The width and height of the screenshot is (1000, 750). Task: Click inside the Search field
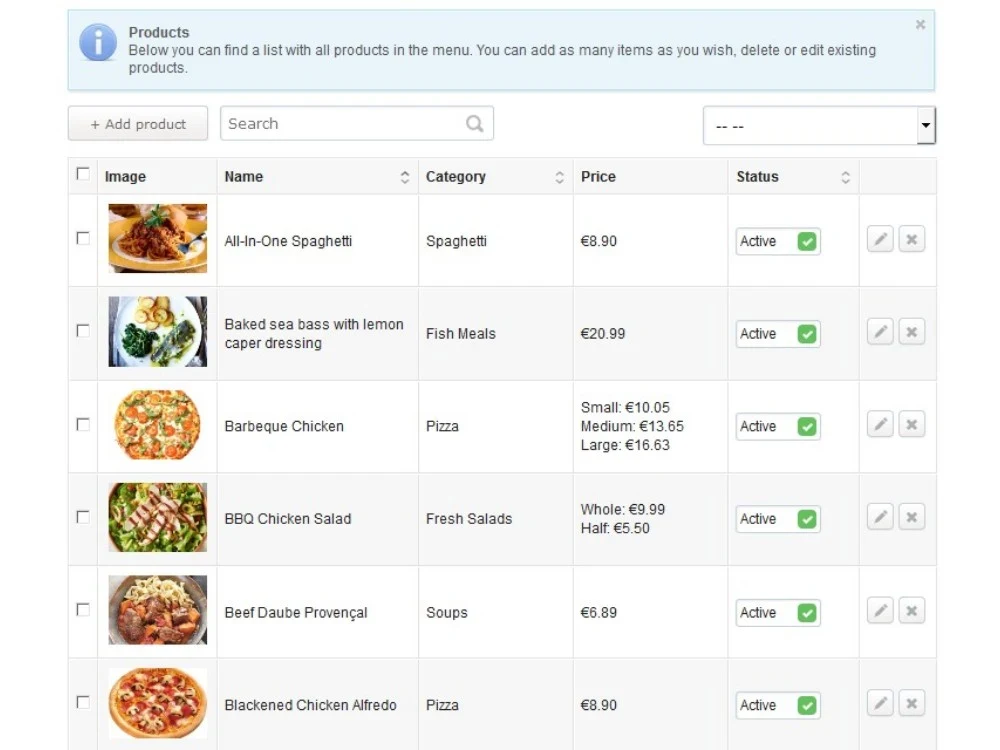point(340,123)
